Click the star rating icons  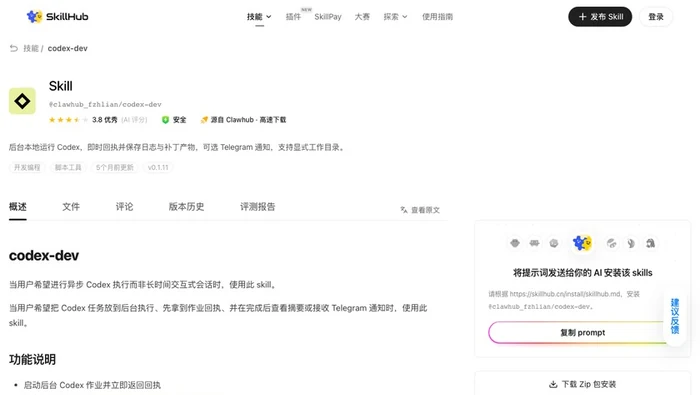68,120
